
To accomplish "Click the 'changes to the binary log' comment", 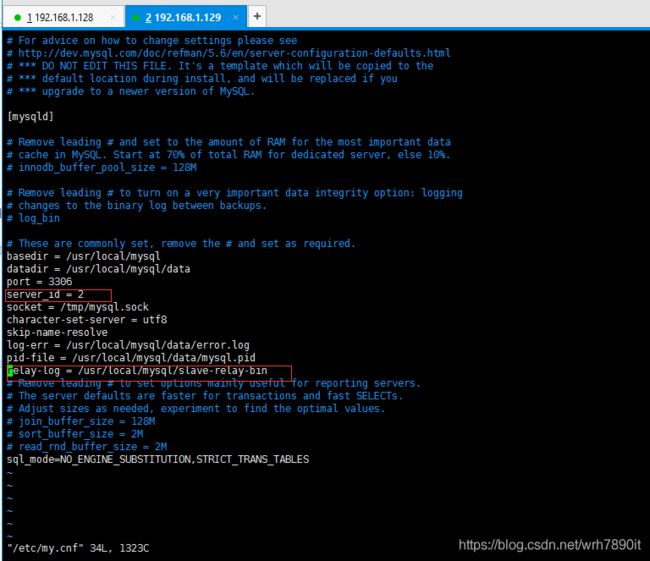I will coord(136,206).
